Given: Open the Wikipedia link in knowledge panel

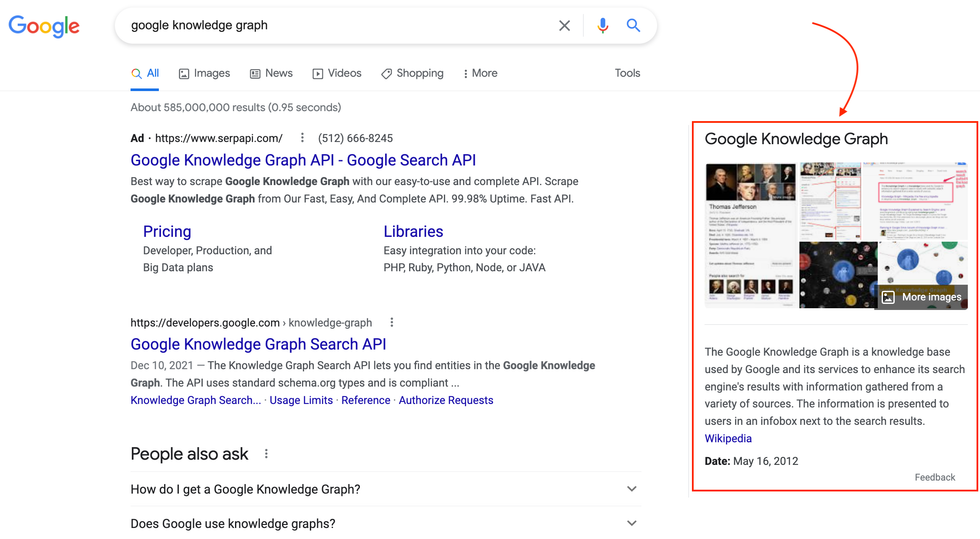Looking at the screenshot, I should tap(728, 438).
